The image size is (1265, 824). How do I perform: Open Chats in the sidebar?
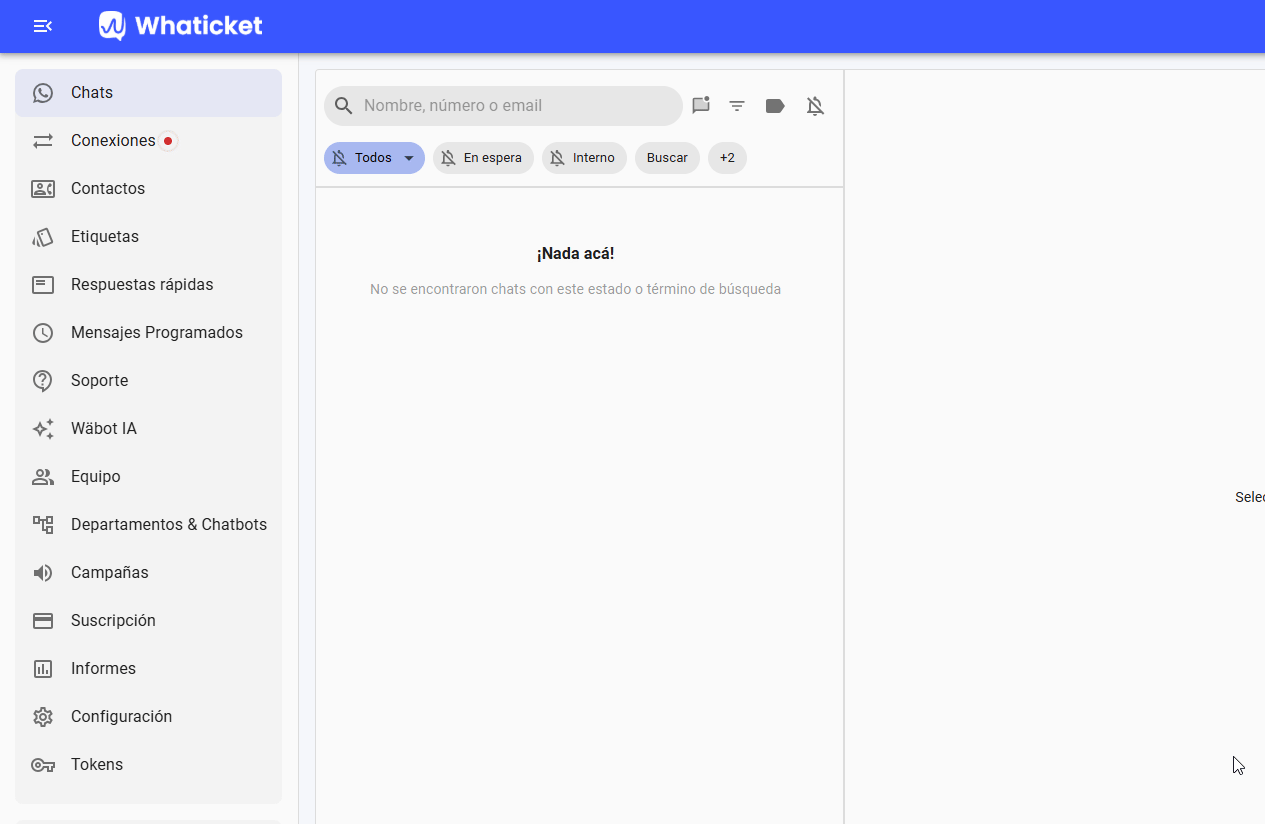pyautogui.click(x=148, y=93)
